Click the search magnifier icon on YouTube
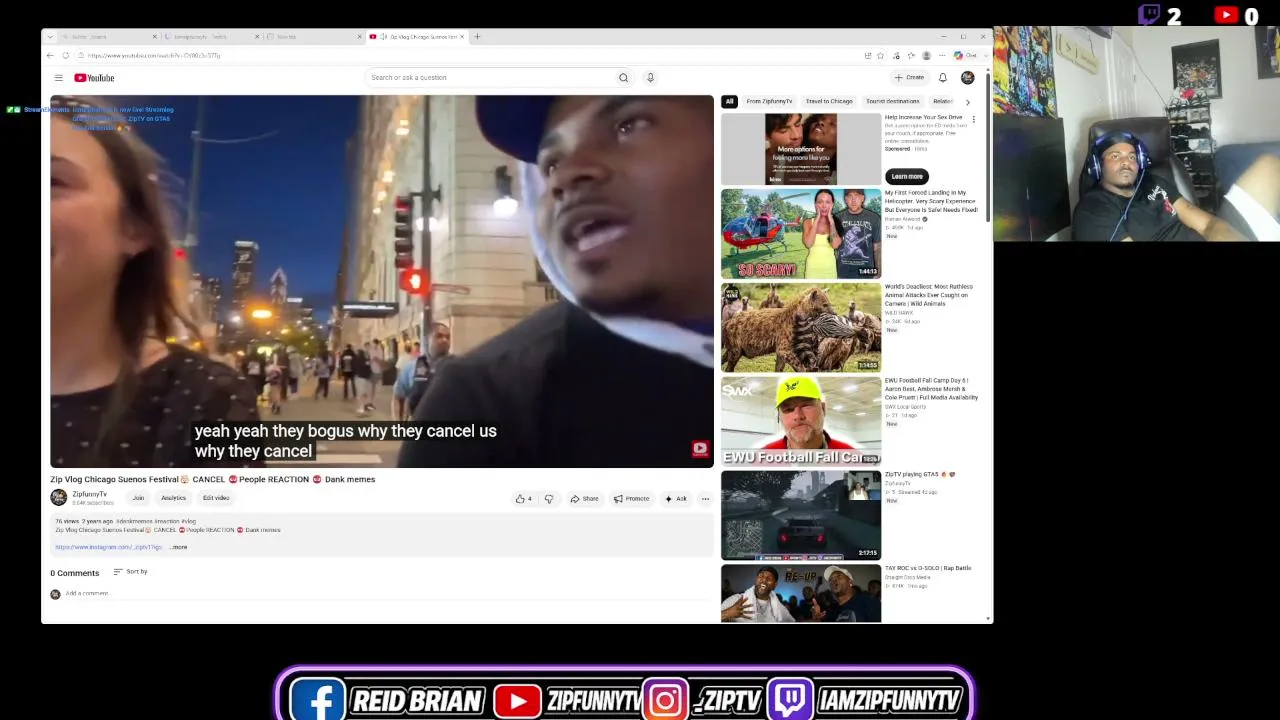1280x720 pixels. [623, 78]
